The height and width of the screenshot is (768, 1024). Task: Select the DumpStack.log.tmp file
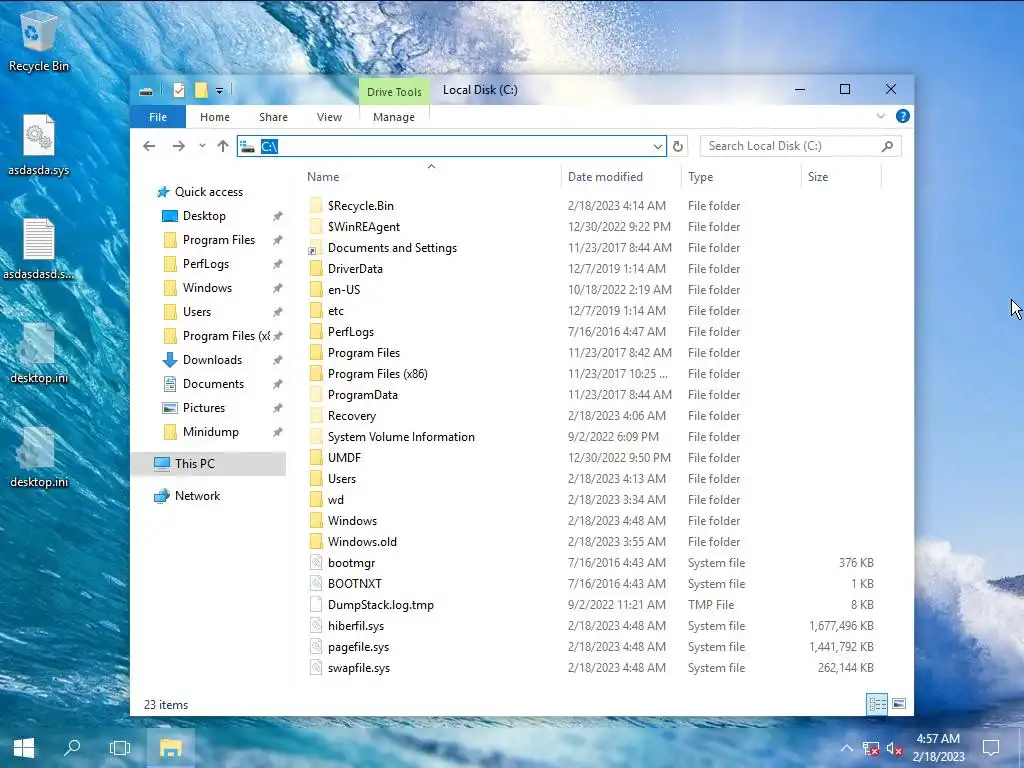380,605
